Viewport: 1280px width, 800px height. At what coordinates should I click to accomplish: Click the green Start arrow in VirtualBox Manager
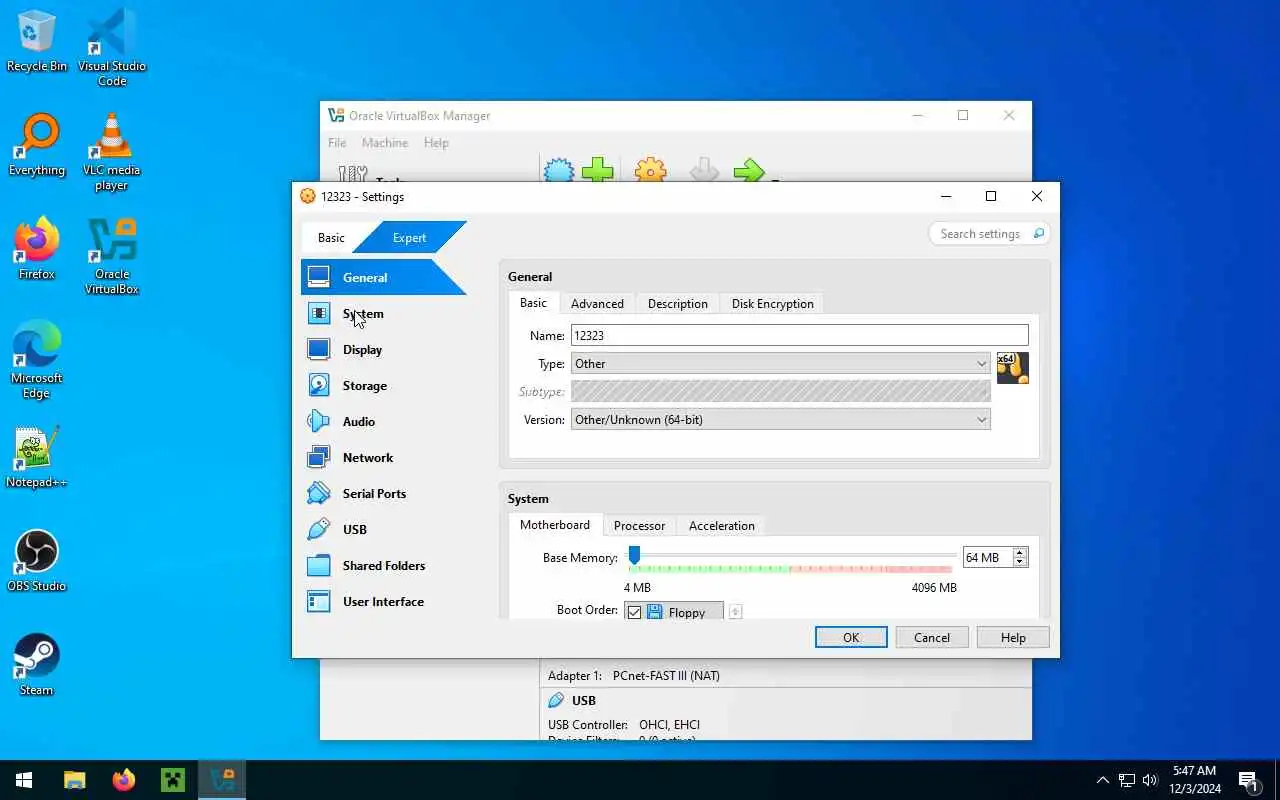(748, 170)
